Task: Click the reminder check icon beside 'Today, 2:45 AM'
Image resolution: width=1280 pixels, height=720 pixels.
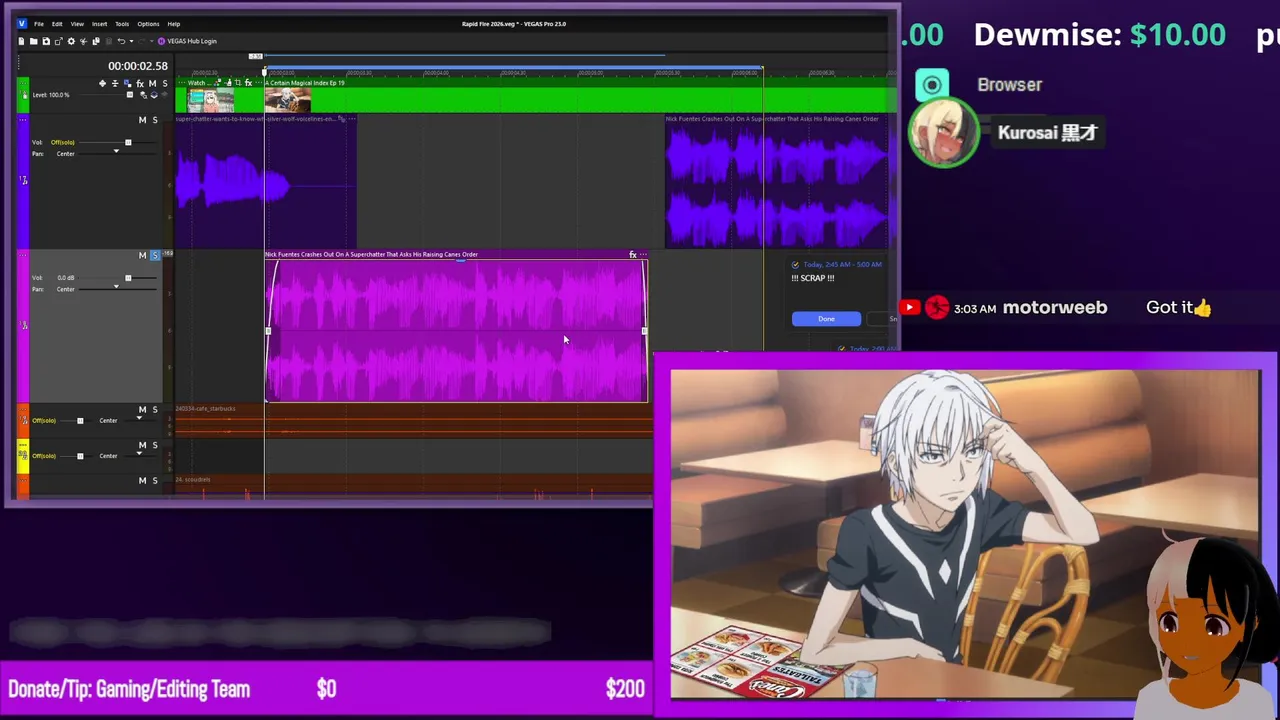Action: click(795, 264)
